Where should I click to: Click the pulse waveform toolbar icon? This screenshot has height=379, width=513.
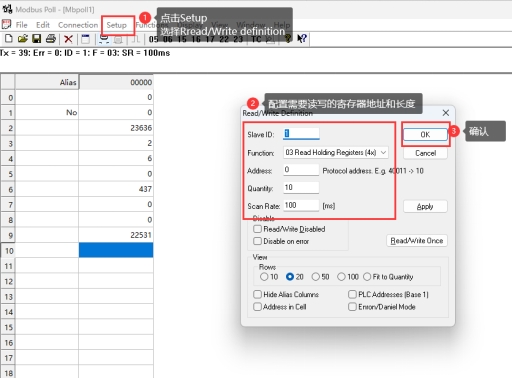click(135, 39)
